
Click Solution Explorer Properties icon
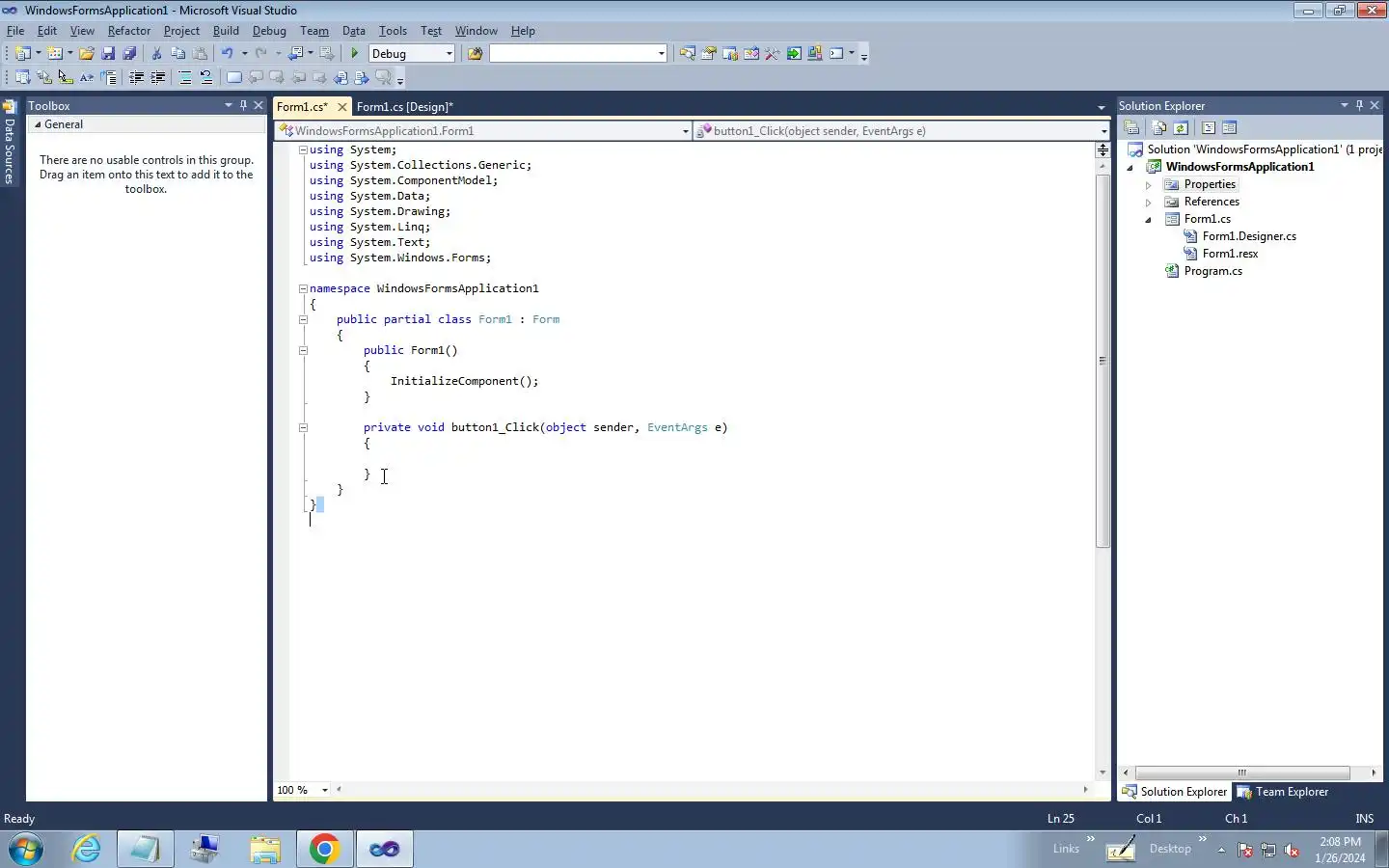coord(1132,128)
